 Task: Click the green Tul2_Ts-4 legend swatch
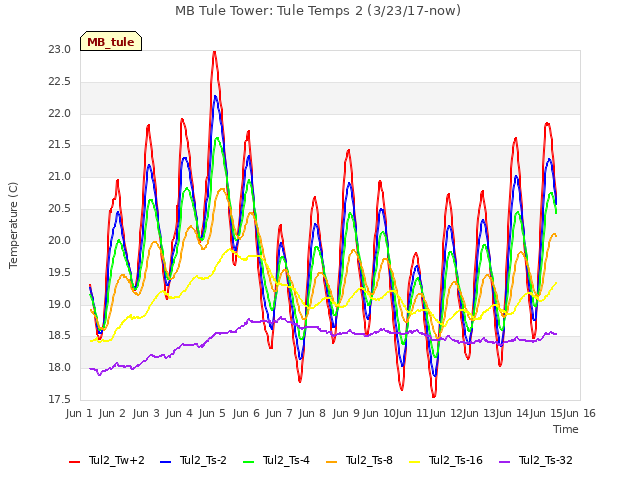pyautogui.click(x=248, y=462)
